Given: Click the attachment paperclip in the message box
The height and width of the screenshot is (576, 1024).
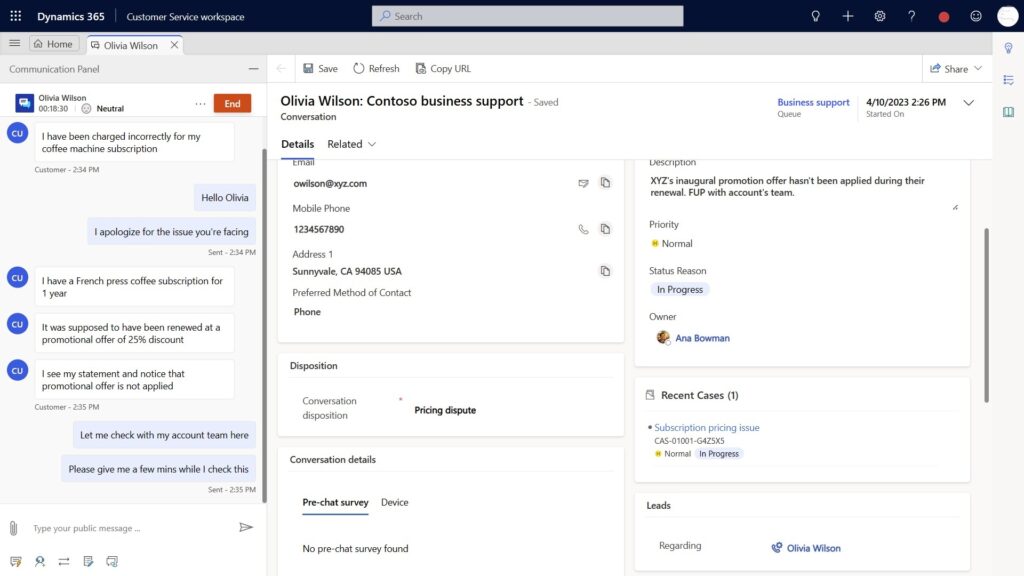Looking at the screenshot, I should click(12, 527).
